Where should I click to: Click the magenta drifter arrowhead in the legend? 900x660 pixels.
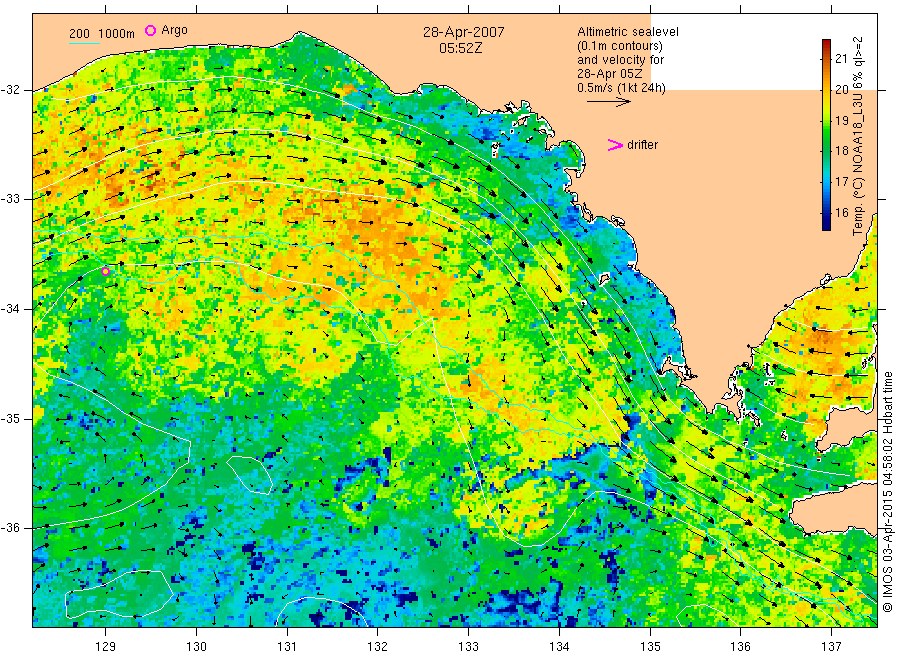[x=615, y=145]
